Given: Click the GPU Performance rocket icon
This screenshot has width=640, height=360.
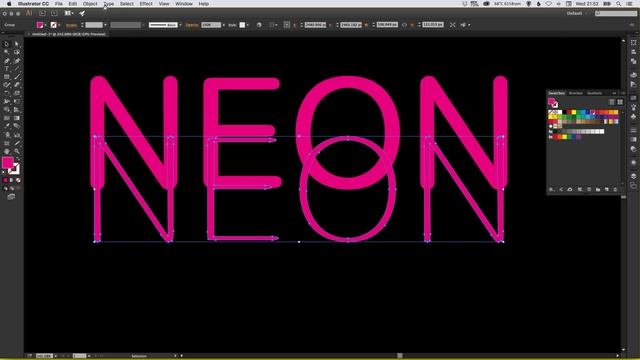Looking at the screenshot, I should coord(82,13).
